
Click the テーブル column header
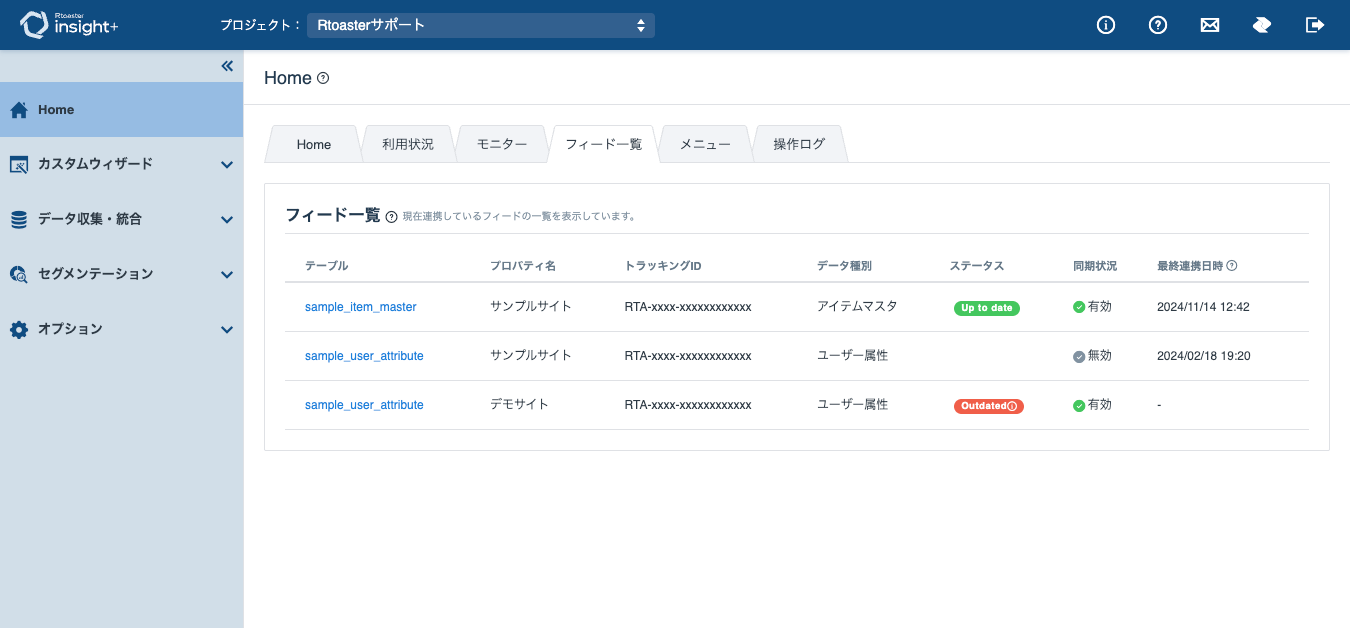click(326, 266)
